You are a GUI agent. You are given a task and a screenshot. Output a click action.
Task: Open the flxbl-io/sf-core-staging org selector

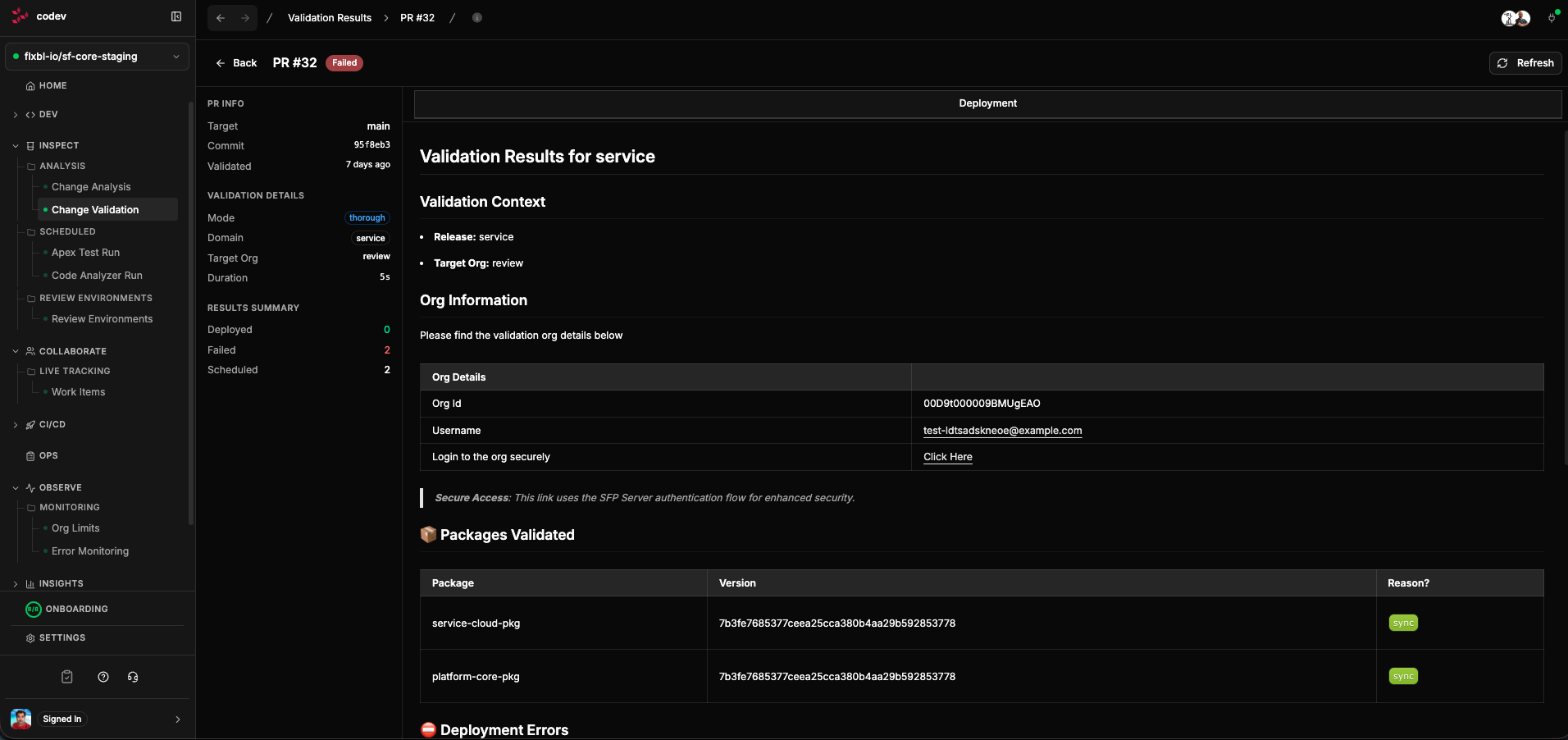[x=97, y=57]
